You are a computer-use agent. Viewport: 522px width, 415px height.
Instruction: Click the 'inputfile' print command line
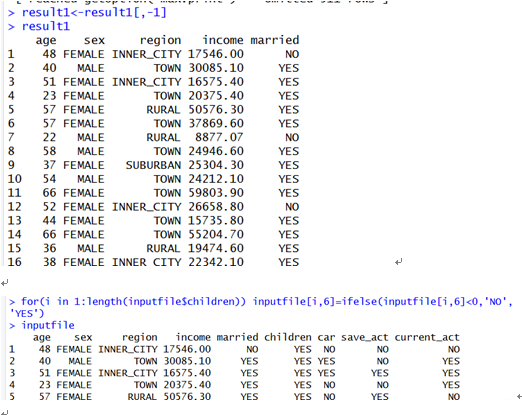(48, 325)
